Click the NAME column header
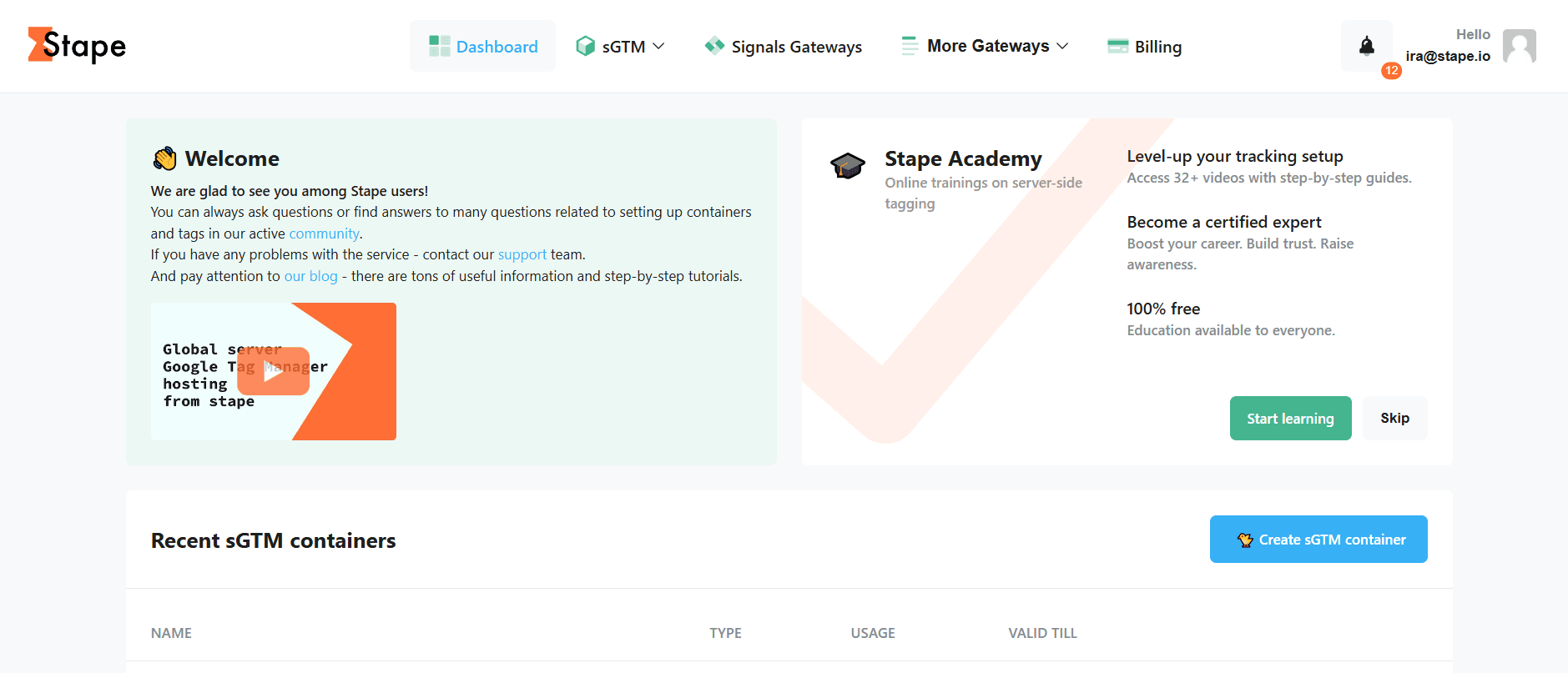This screenshot has width=1568, height=673. 171,633
